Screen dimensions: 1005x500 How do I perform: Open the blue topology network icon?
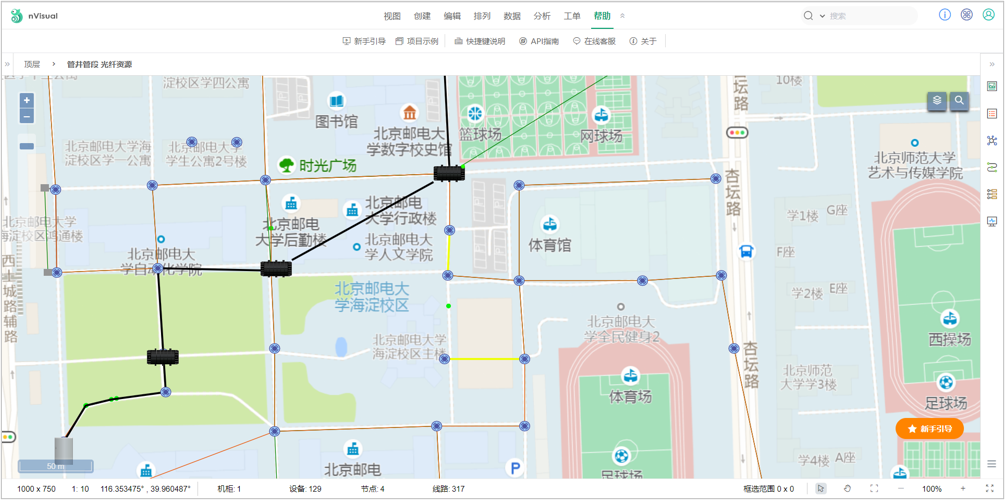(992, 140)
